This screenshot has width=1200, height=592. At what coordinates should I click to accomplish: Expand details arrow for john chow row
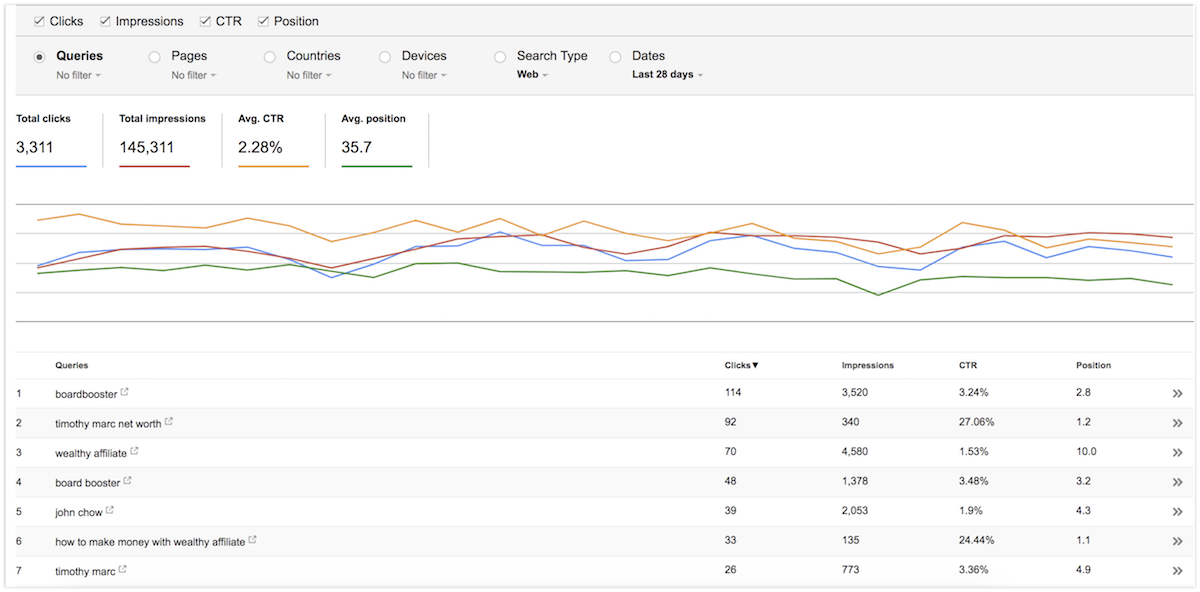click(x=1177, y=512)
